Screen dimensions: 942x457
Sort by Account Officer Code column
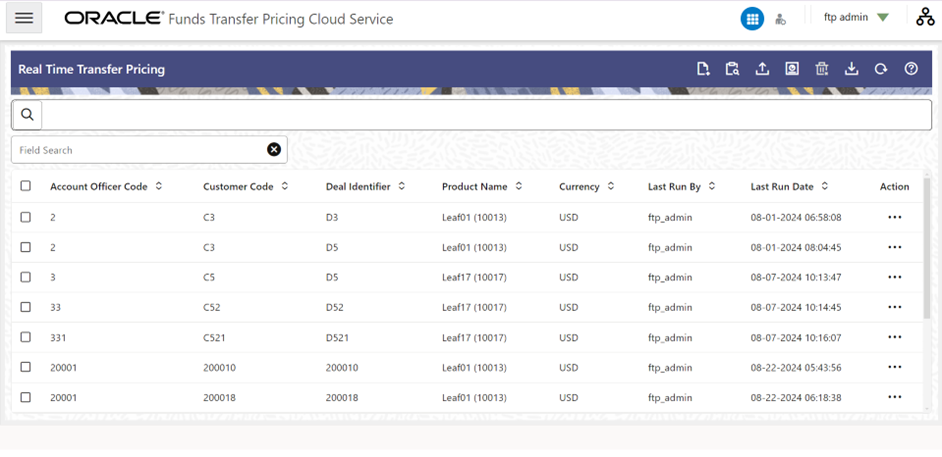point(159,186)
